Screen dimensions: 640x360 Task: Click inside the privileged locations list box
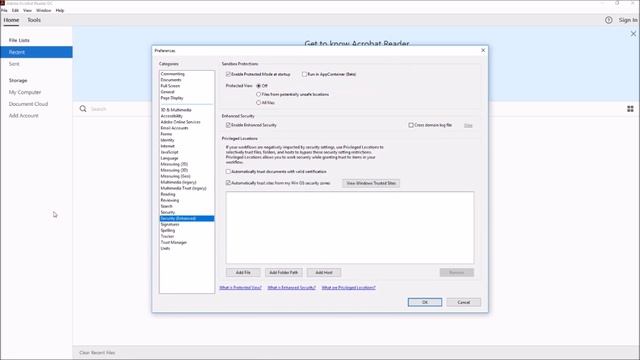coord(350,227)
